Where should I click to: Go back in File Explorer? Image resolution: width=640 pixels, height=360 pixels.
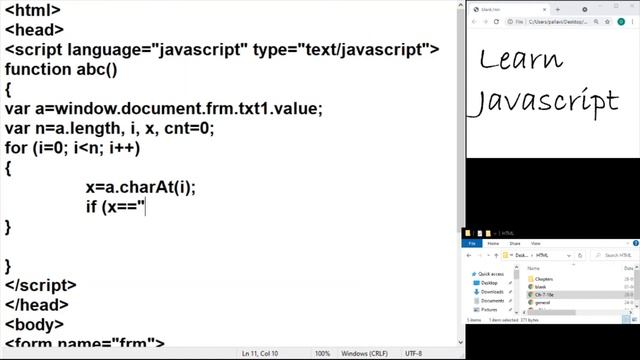[469, 255]
